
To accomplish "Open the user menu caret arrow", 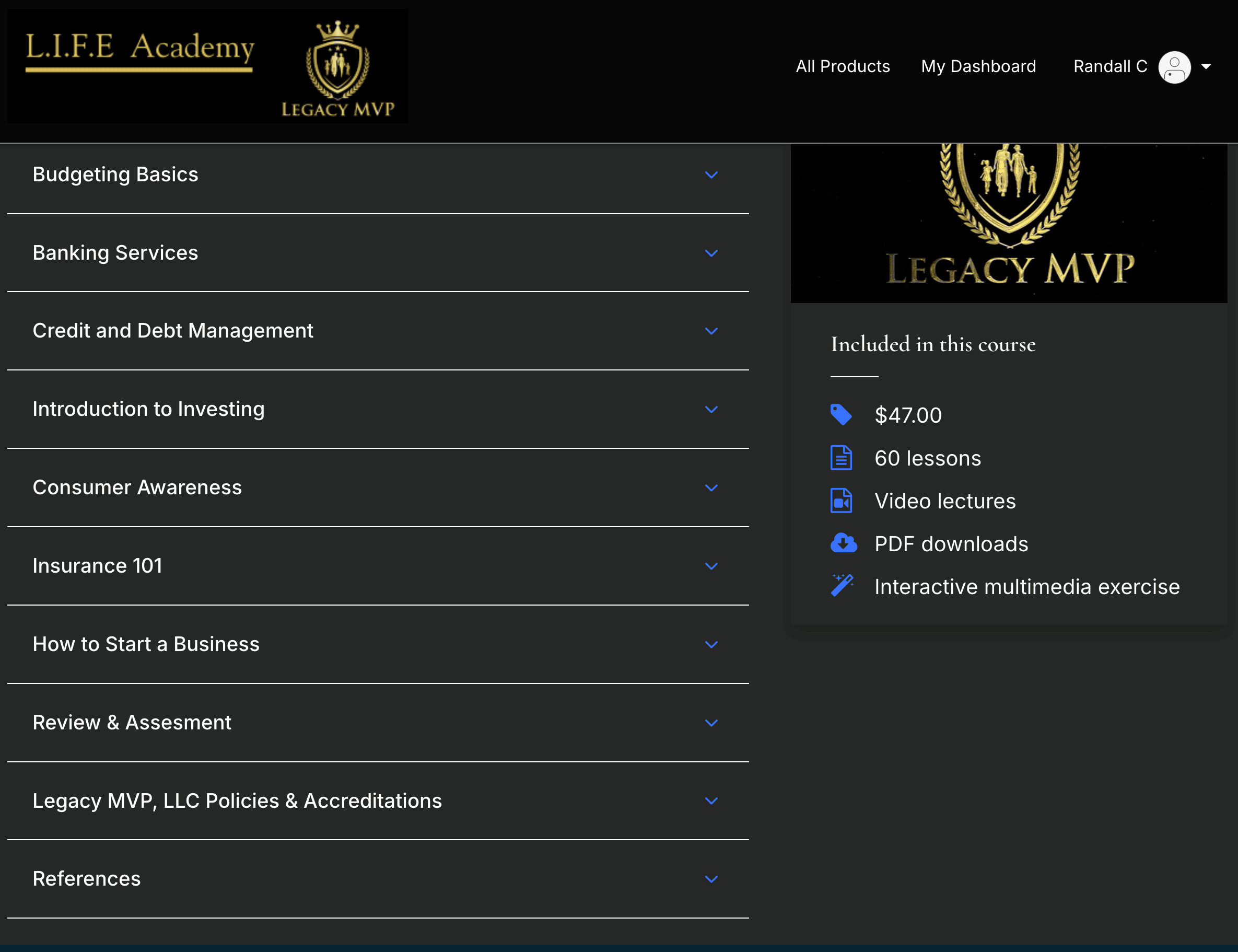I will [1206, 67].
